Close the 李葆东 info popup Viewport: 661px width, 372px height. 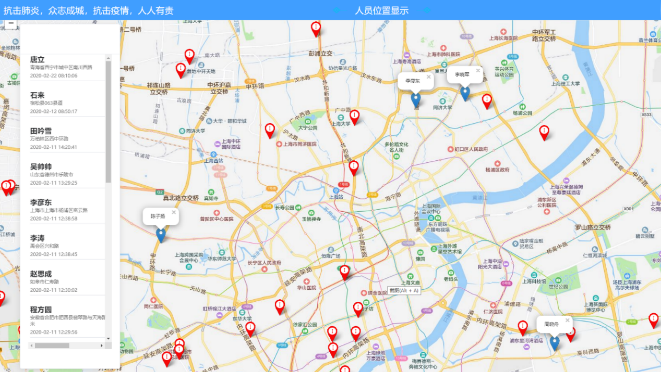428,77
